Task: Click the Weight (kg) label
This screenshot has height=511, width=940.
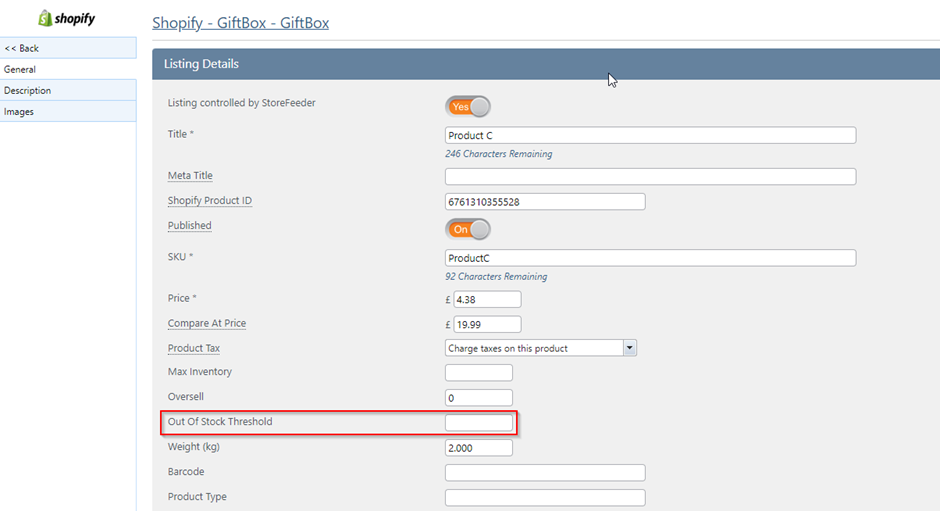Action: tap(194, 447)
